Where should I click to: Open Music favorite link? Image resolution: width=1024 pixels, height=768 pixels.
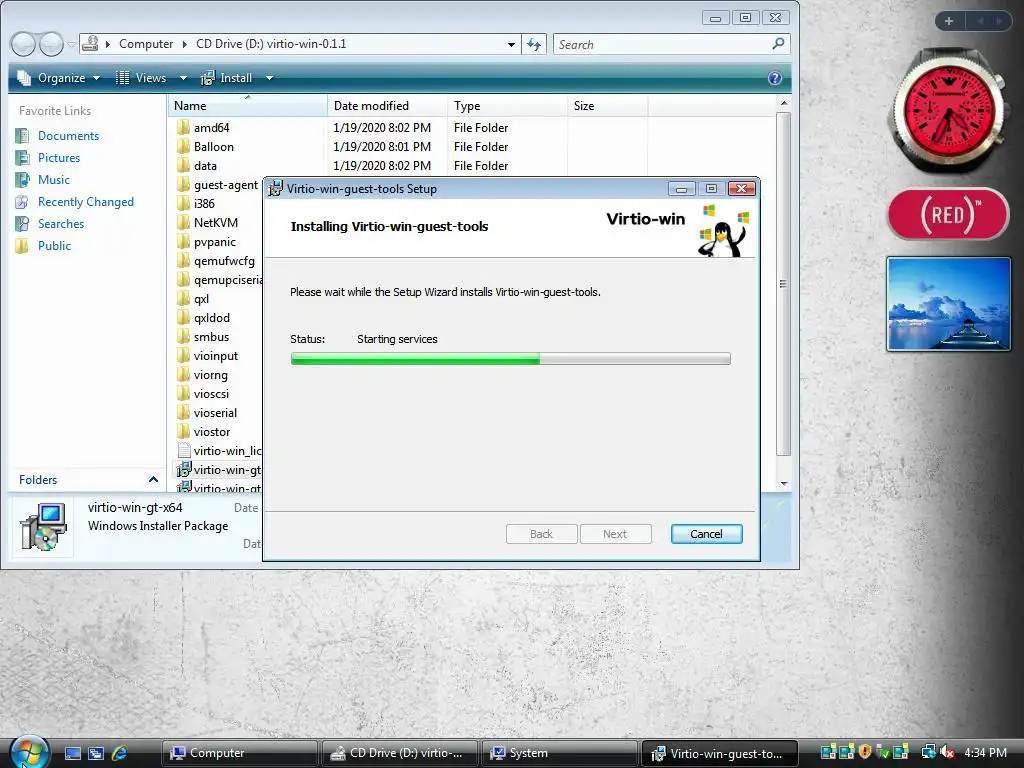(x=54, y=180)
